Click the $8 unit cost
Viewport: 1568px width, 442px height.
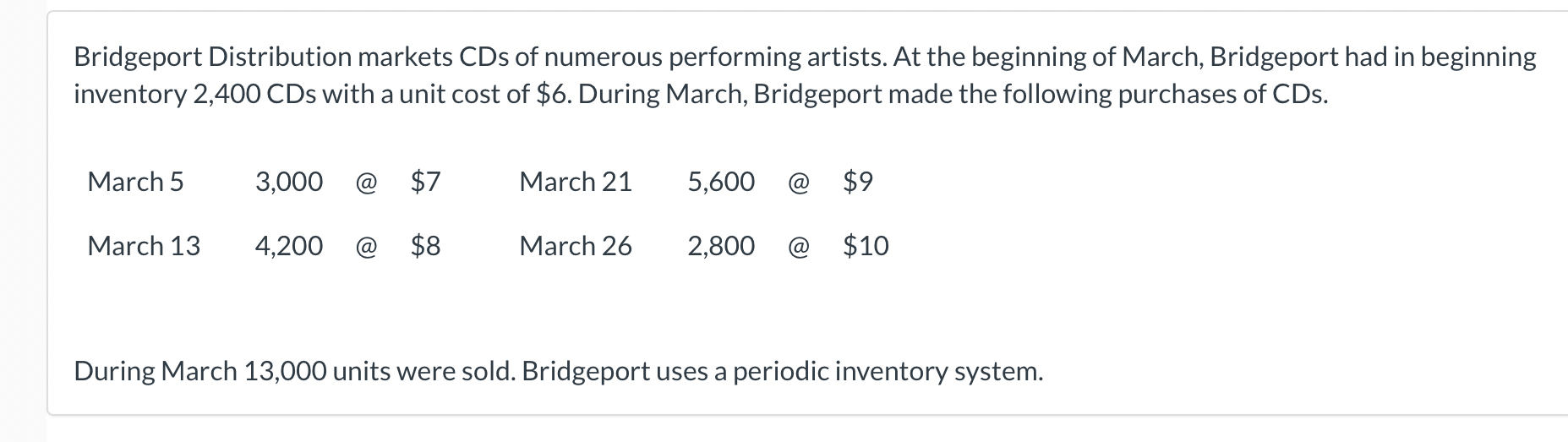(425, 246)
